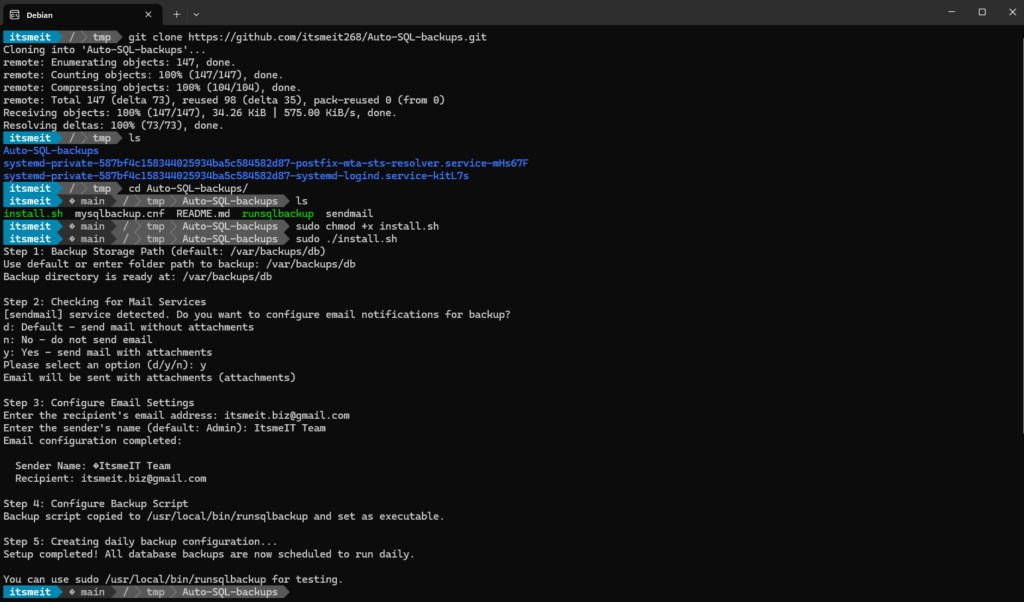Click the green runsqlbackup filename in ls output
1024x602 pixels.
click(277, 213)
